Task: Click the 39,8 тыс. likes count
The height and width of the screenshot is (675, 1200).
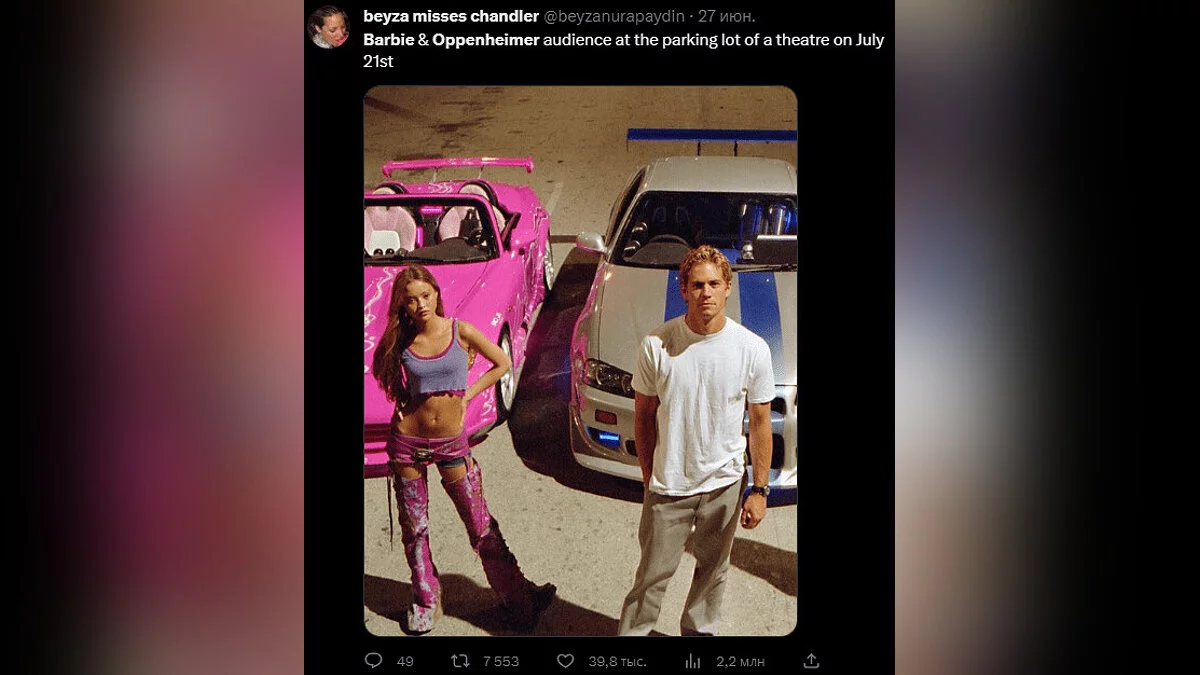Action: (x=617, y=661)
